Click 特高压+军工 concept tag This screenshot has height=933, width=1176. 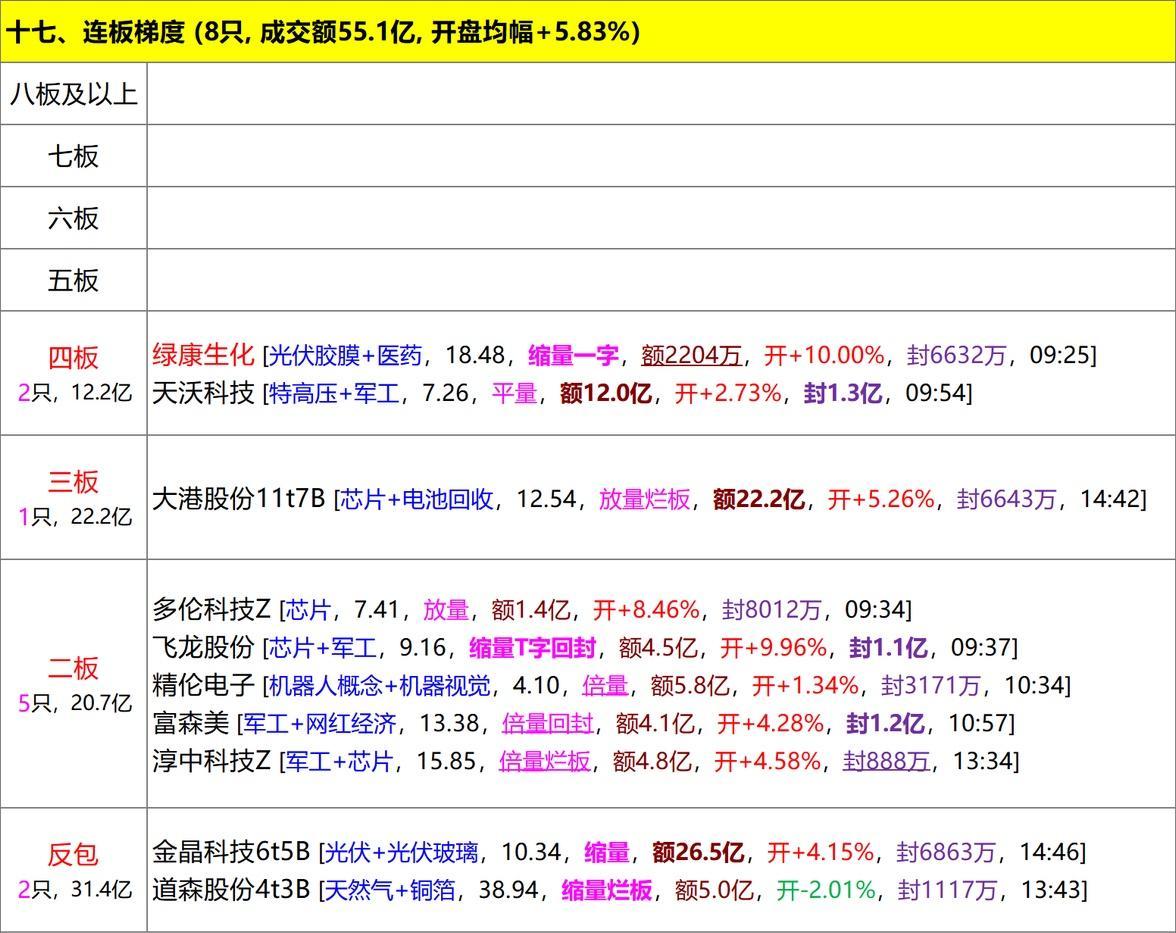click(334, 393)
